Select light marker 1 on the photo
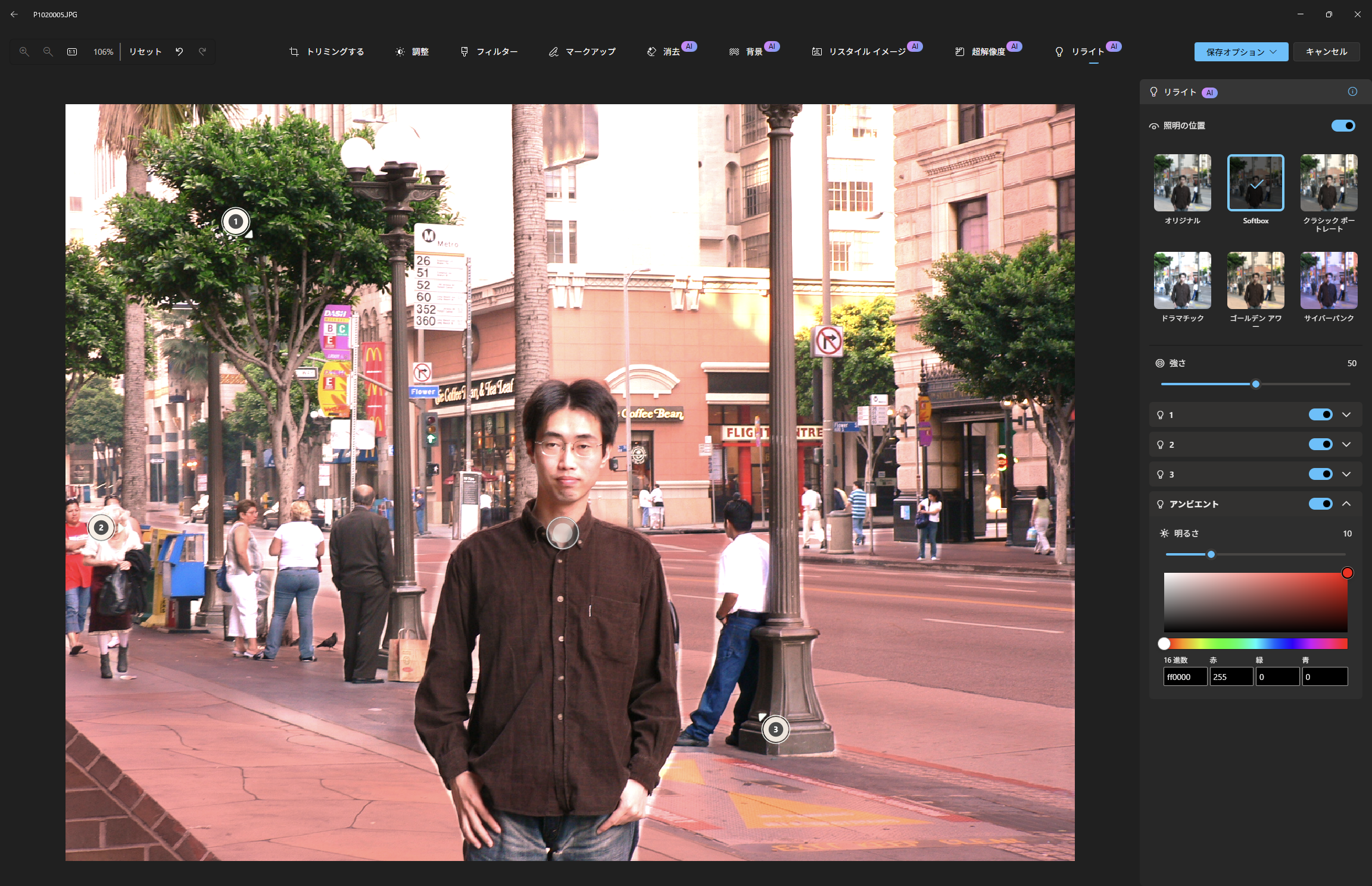The height and width of the screenshot is (886, 1372). point(236,221)
